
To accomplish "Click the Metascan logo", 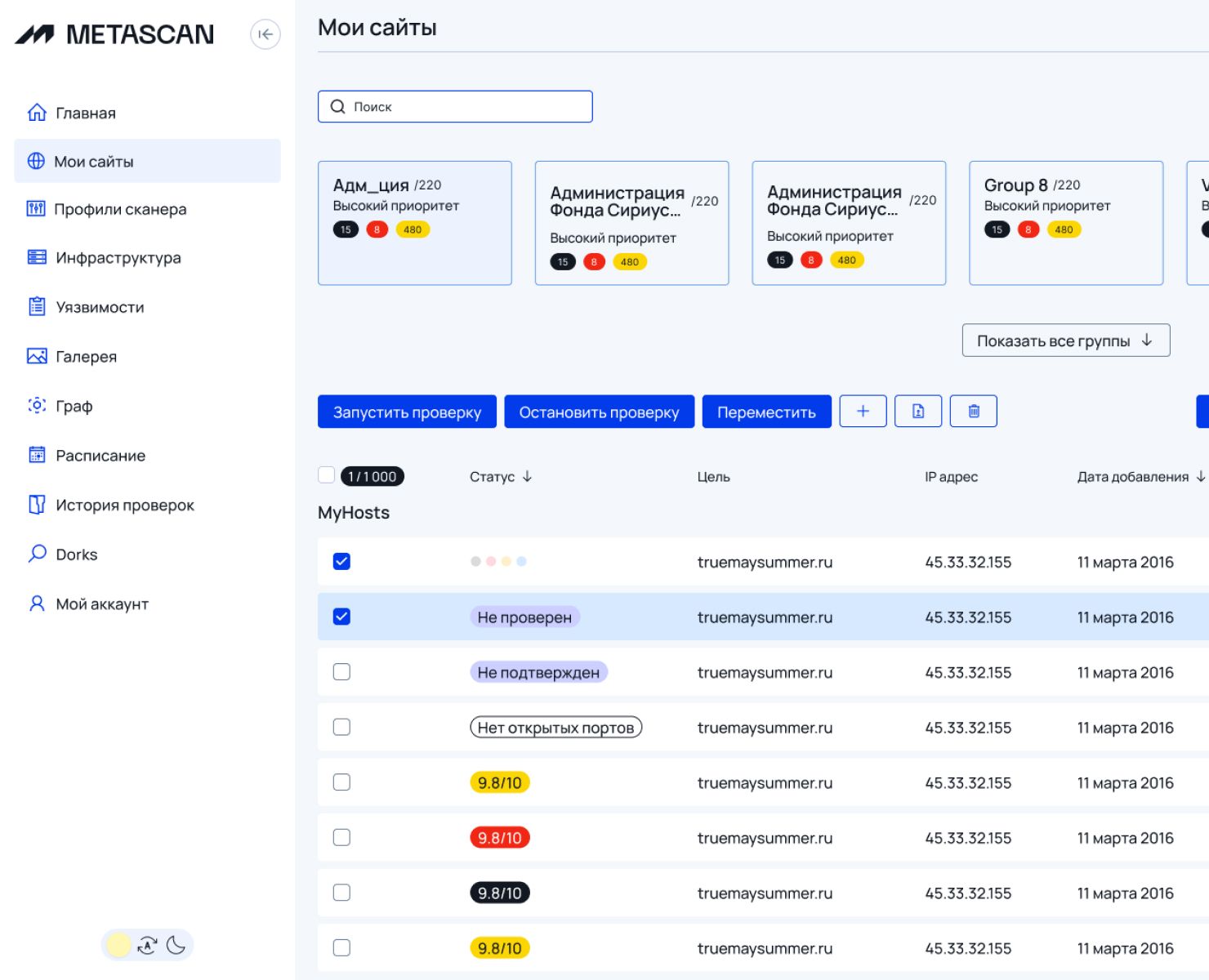I will tap(114, 34).
